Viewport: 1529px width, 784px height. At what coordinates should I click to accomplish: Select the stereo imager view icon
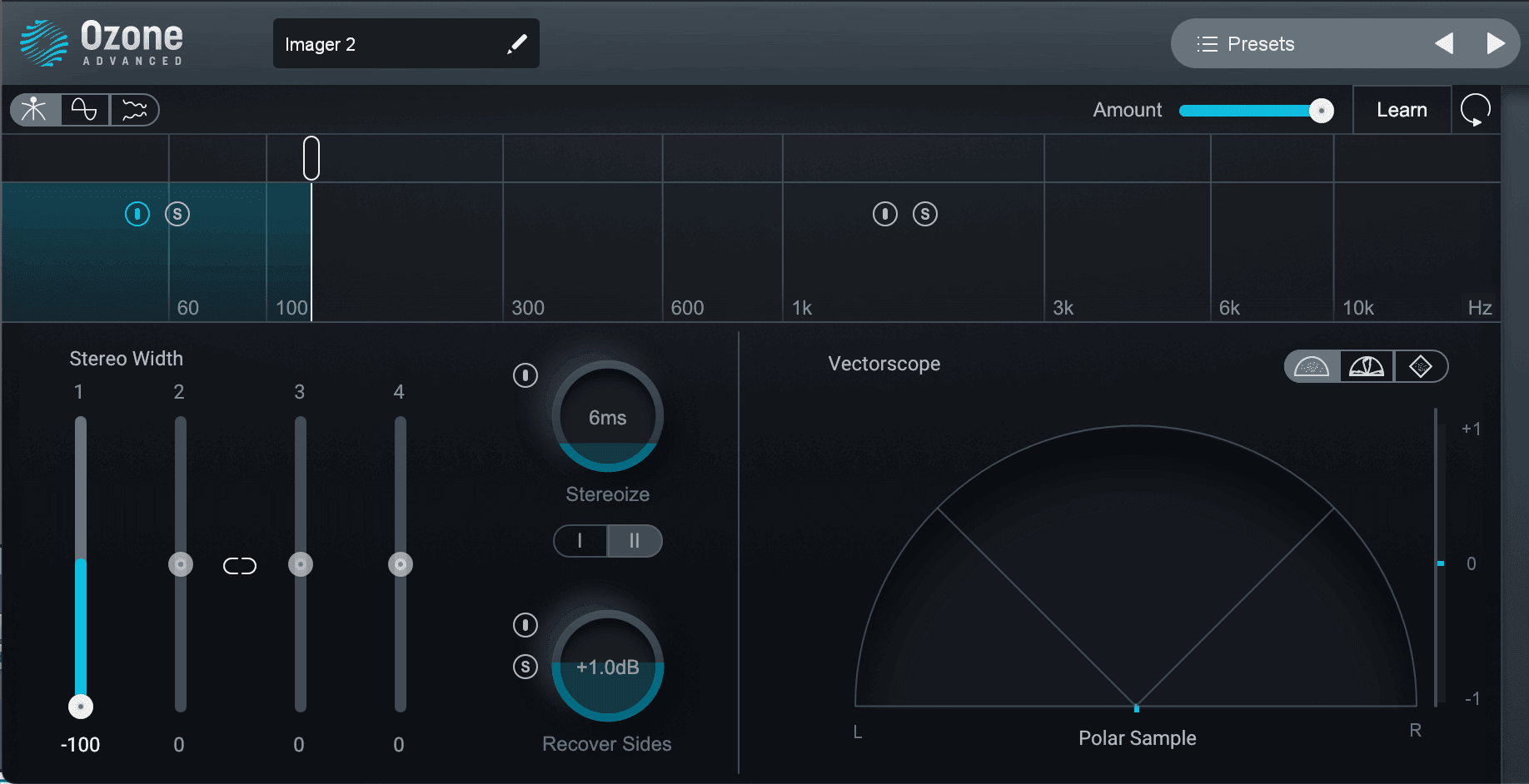pos(35,110)
